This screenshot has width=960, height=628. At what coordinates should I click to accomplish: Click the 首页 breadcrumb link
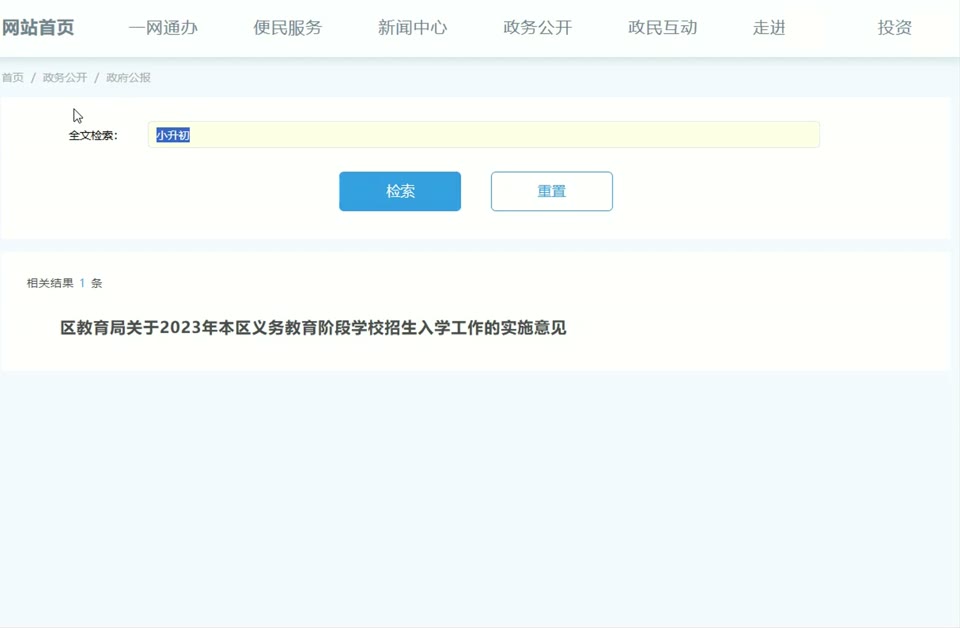(13, 78)
